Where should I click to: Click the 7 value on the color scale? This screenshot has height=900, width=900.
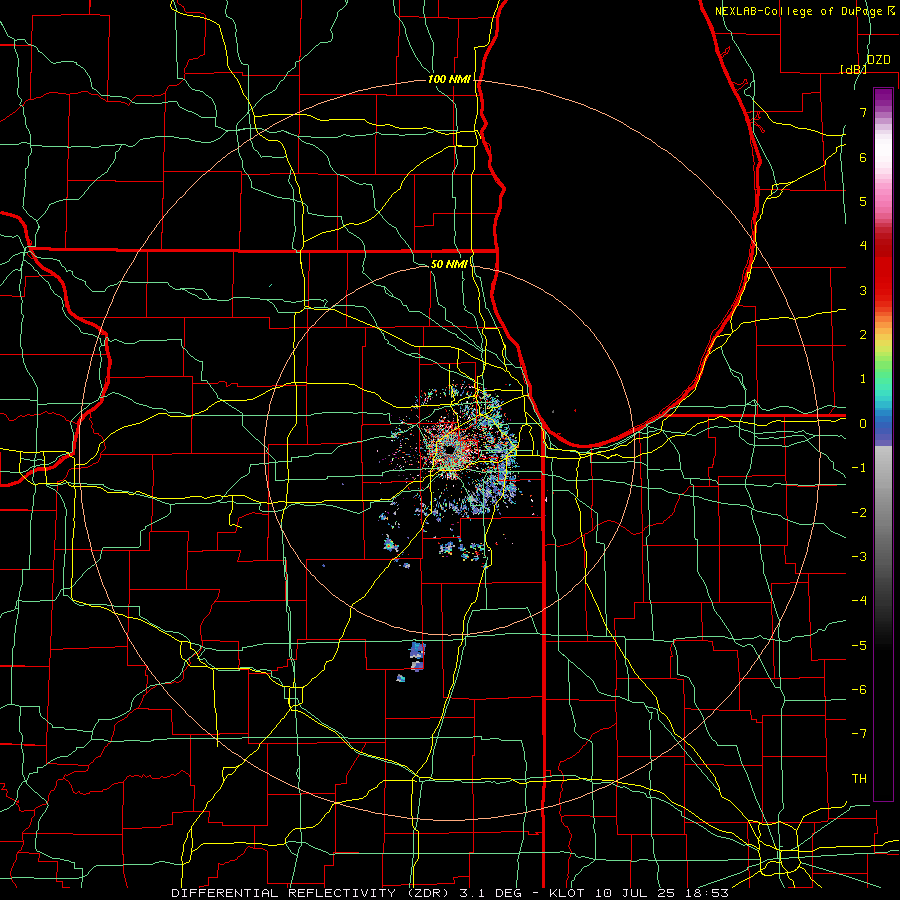pyautogui.click(x=863, y=112)
